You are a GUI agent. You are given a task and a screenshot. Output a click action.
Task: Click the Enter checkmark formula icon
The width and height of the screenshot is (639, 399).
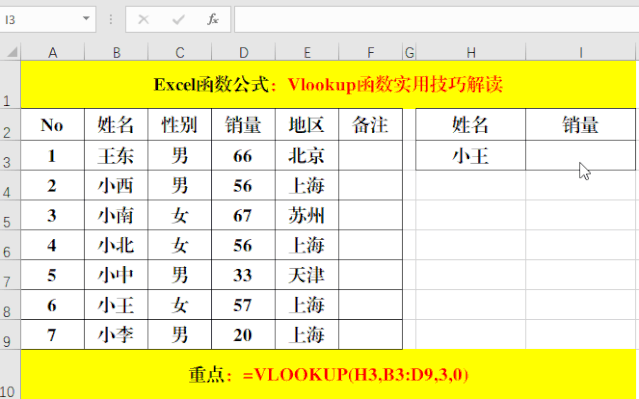178,19
